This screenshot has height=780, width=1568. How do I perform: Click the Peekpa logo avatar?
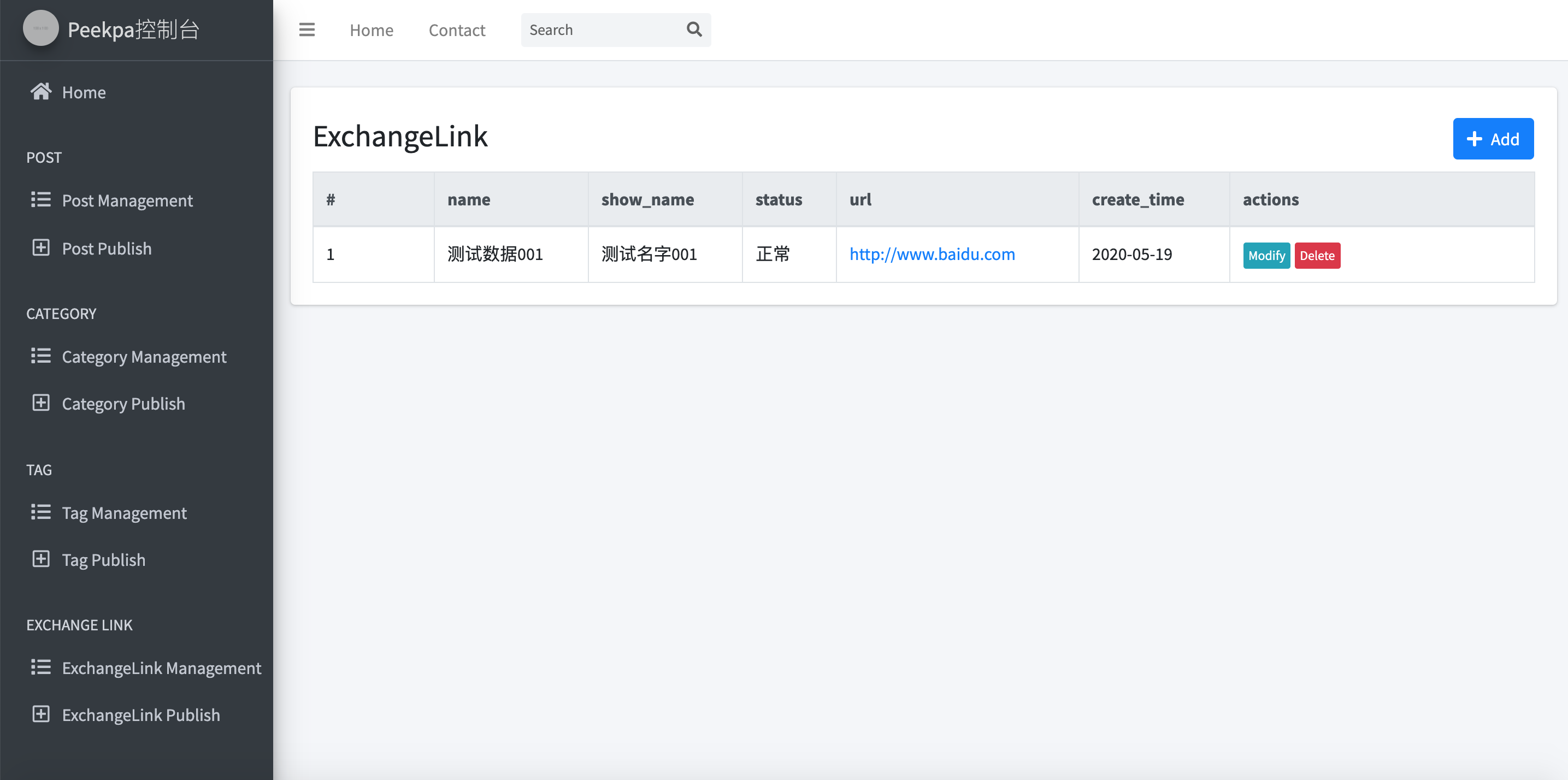tap(41, 28)
